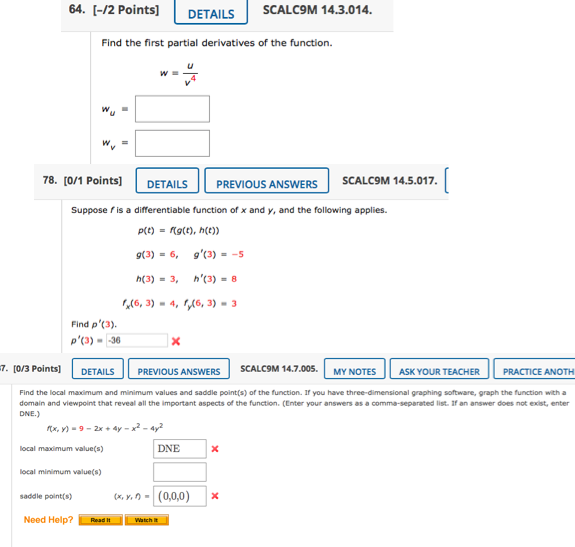The height and width of the screenshot is (547, 575).
Task: Click the 'Need Help?' text
Action: point(48,520)
